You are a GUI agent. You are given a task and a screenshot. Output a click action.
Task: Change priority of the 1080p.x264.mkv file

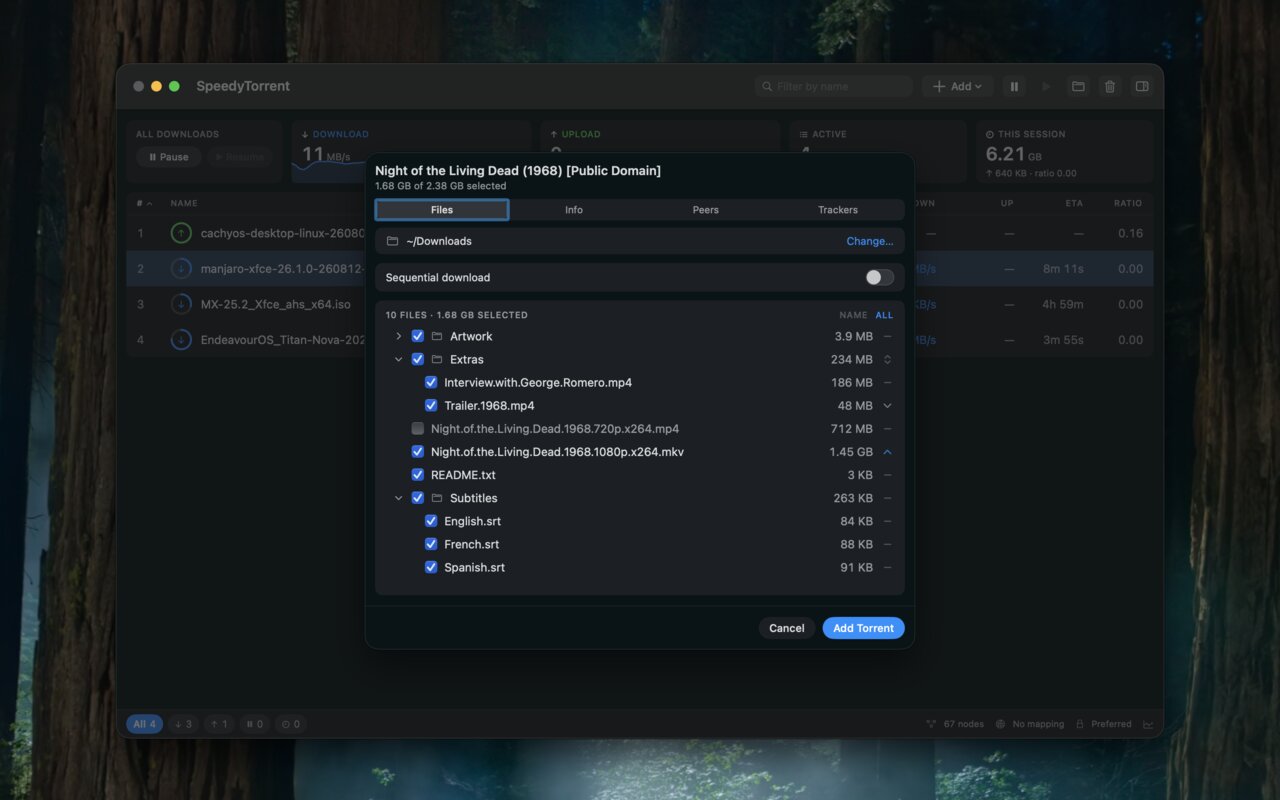tap(887, 452)
